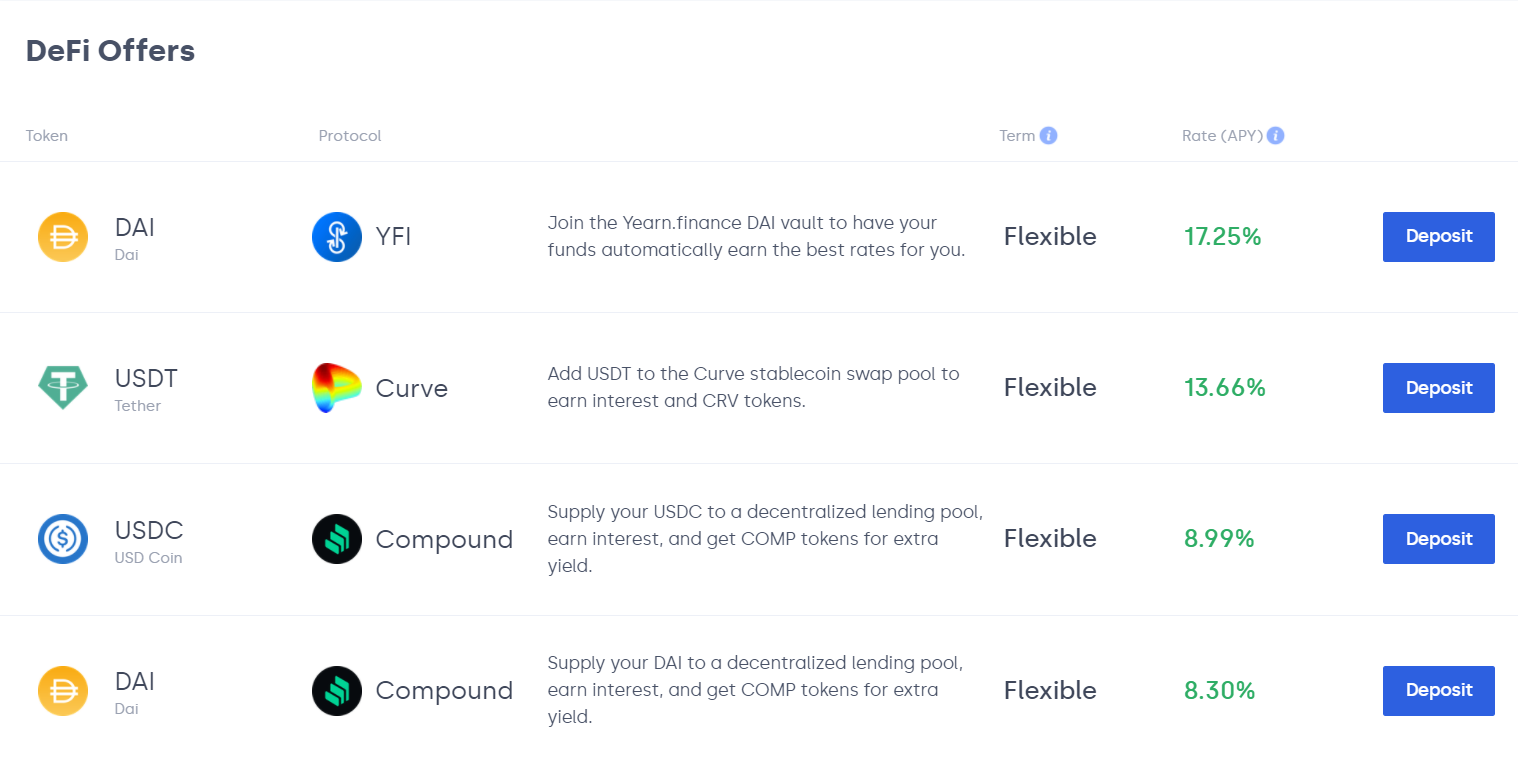This screenshot has height=765, width=1518.
Task: Open the Term info tooltip icon
Action: coord(1048,136)
